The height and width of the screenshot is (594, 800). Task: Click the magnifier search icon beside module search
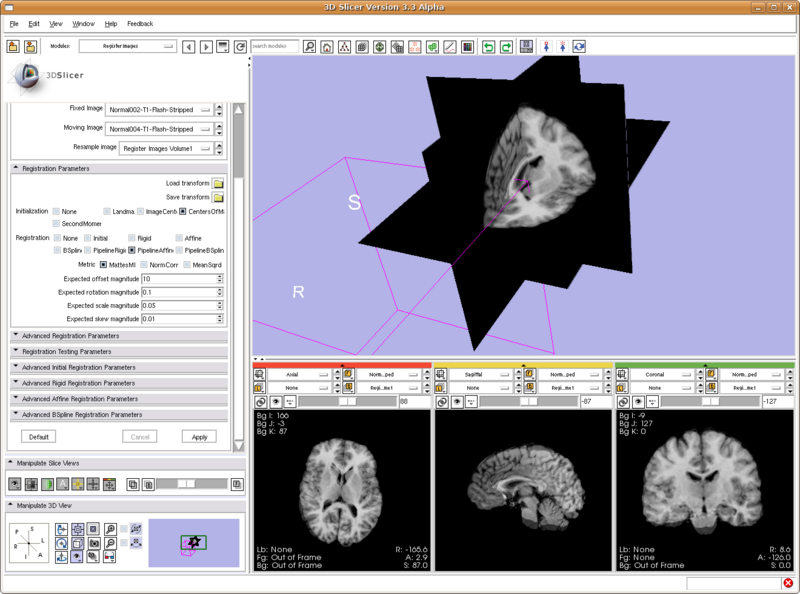pyautogui.click(x=310, y=46)
